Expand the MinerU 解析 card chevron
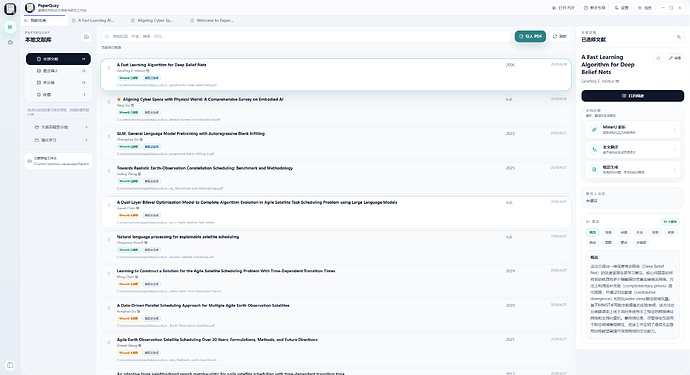 675,129
